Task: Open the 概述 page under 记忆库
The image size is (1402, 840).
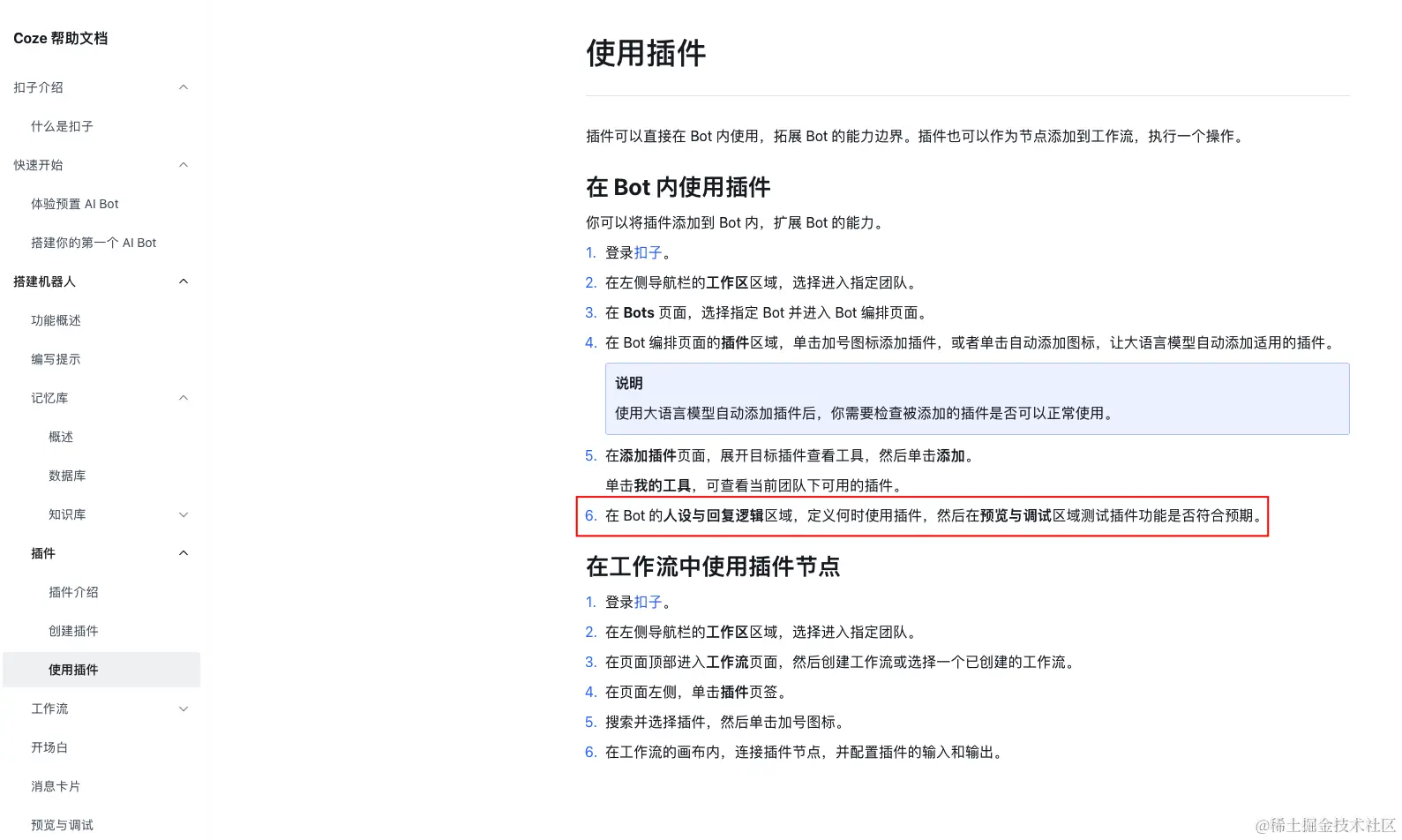Action: coord(61,437)
